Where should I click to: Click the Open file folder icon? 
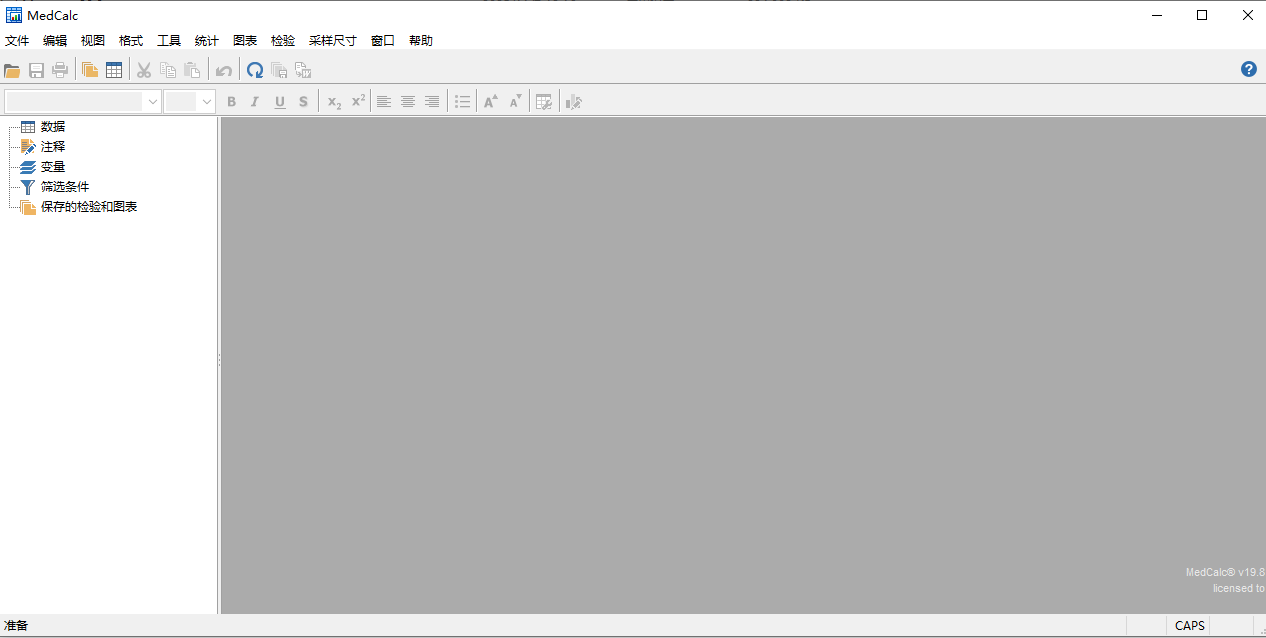pyautogui.click(x=12, y=70)
